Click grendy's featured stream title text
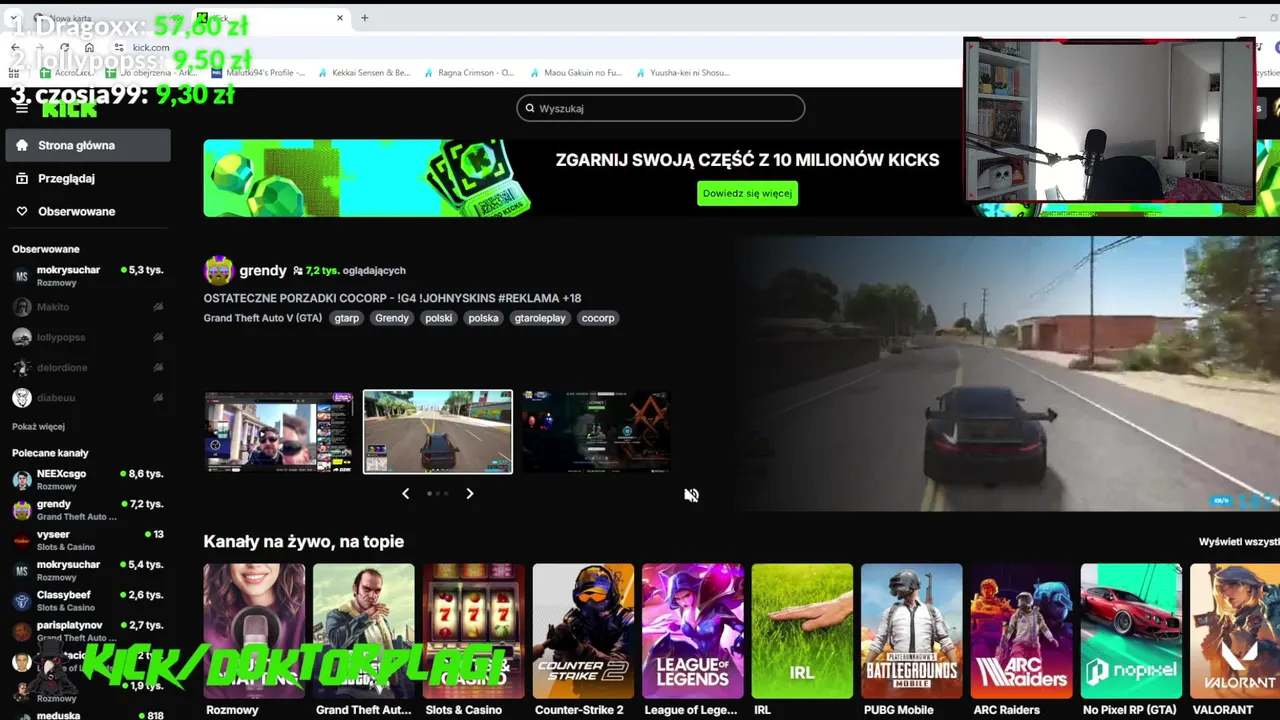Screen dimensions: 1280x720 point(392,298)
